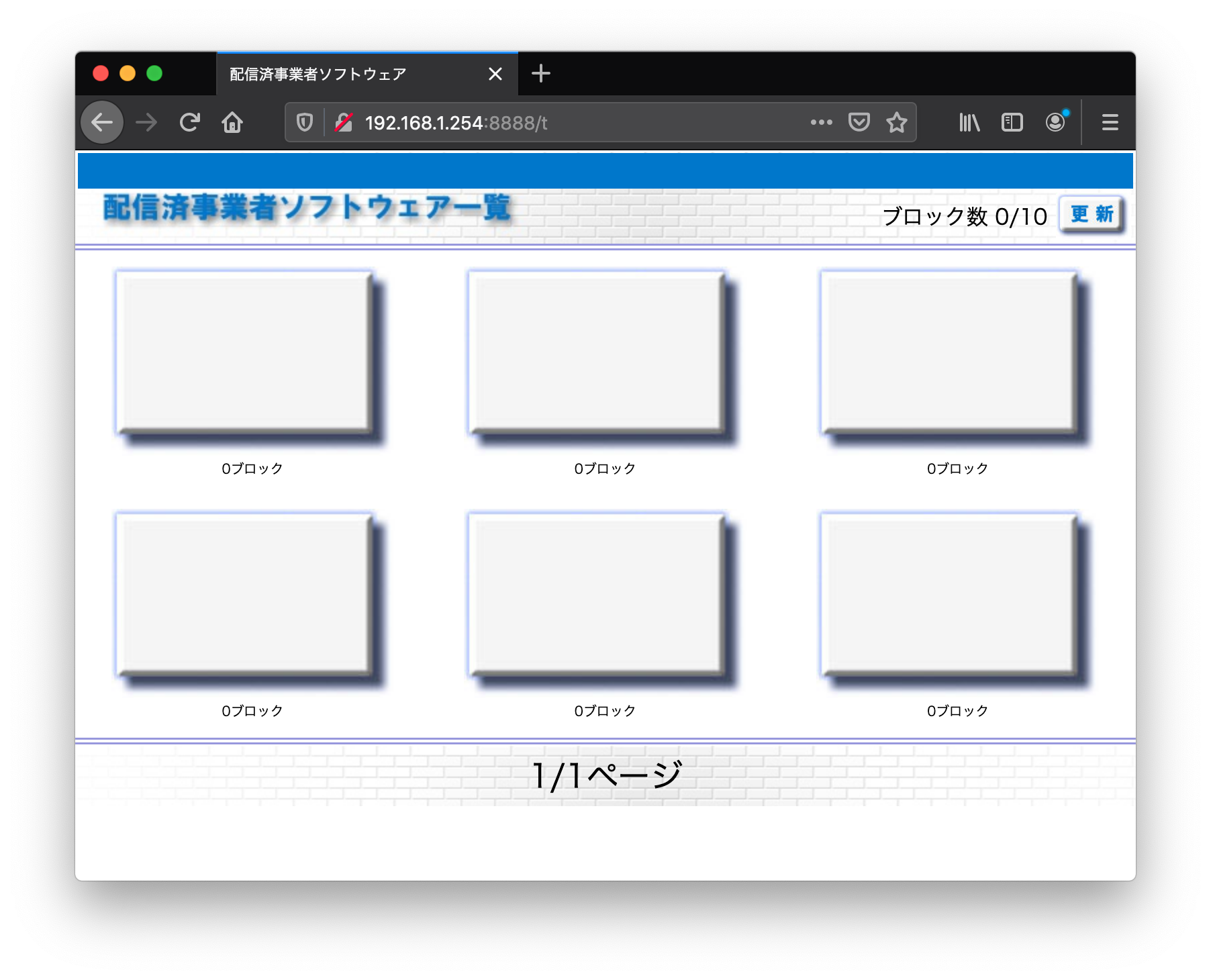Select the right software thumbnail, top row
Screen dimensions: 1211x980
point(956,358)
